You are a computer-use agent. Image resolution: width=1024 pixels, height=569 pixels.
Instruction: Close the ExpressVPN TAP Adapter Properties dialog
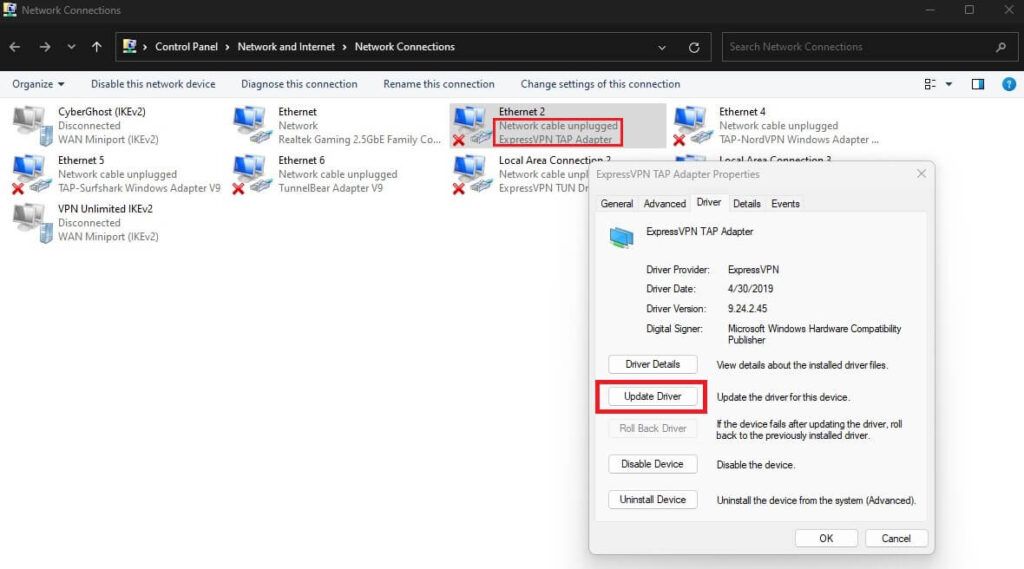point(921,174)
